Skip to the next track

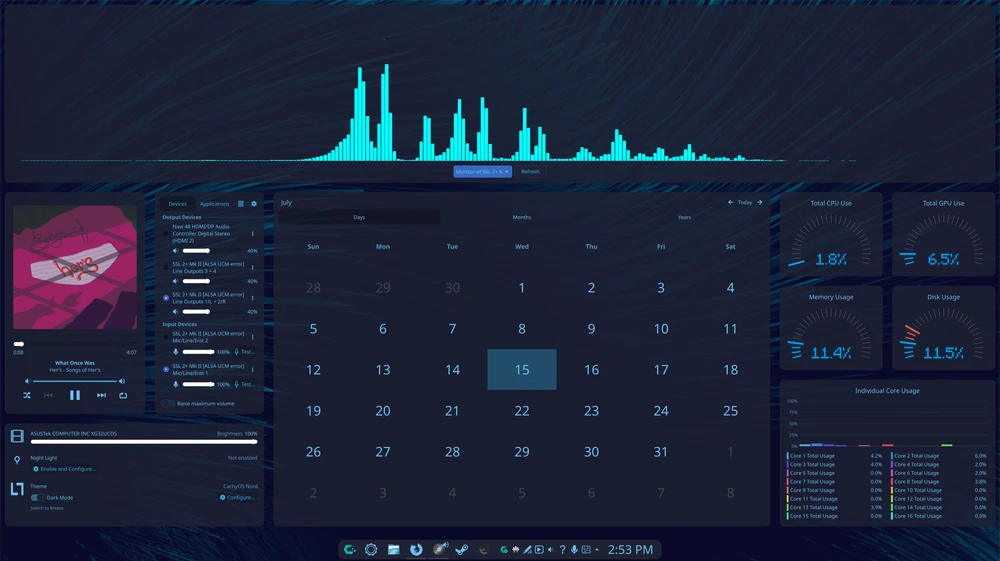[101, 395]
